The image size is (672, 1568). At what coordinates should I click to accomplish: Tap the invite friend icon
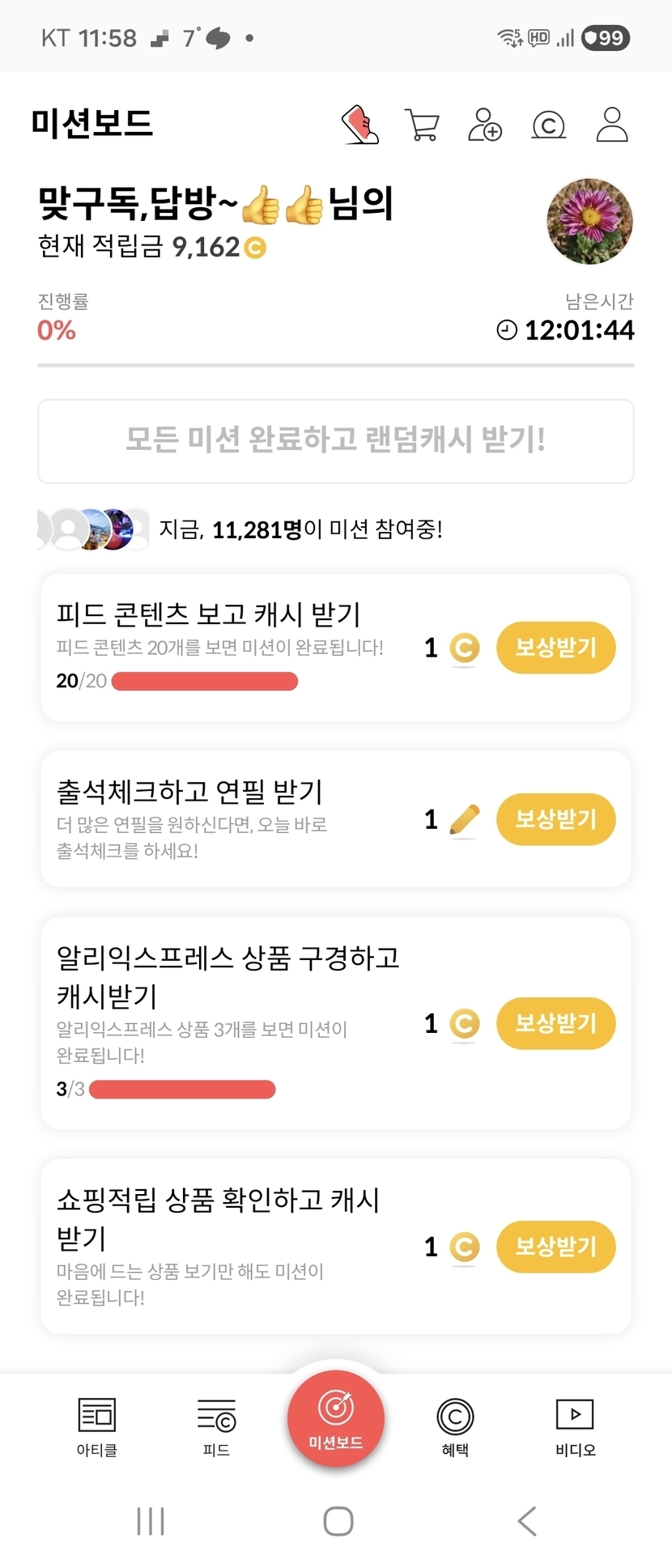484,125
